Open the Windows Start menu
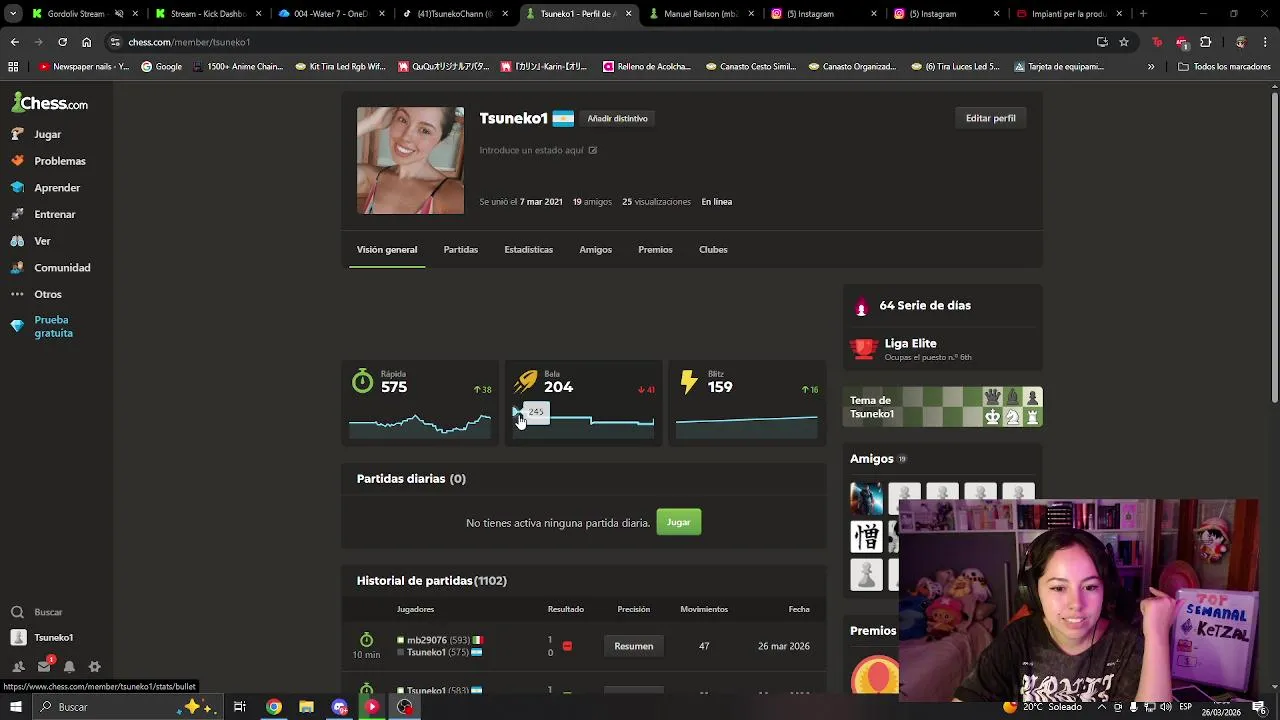1280x720 pixels. (x=15, y=707)
